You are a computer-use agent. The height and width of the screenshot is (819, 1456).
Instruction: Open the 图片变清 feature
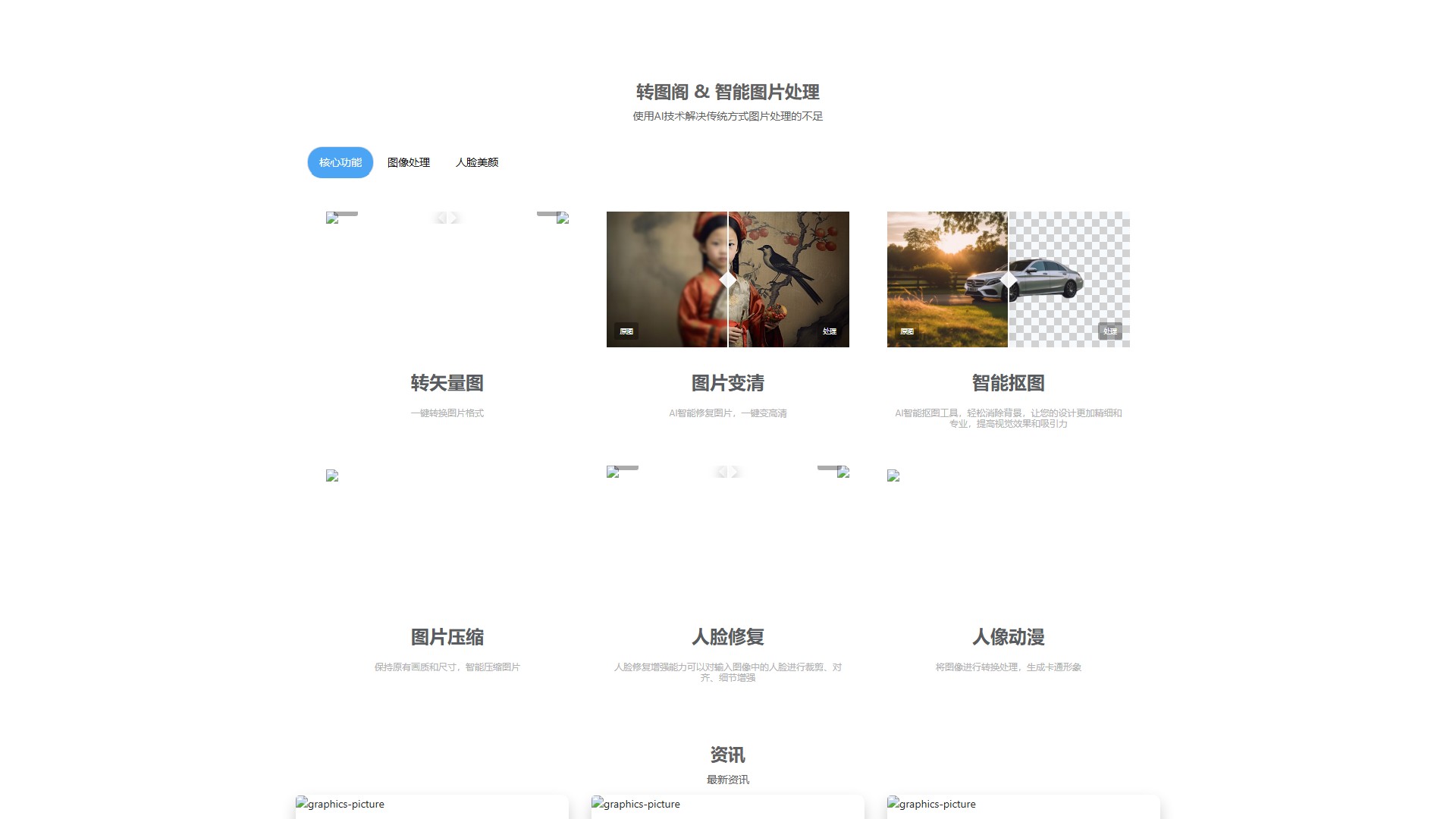point(727,384)
